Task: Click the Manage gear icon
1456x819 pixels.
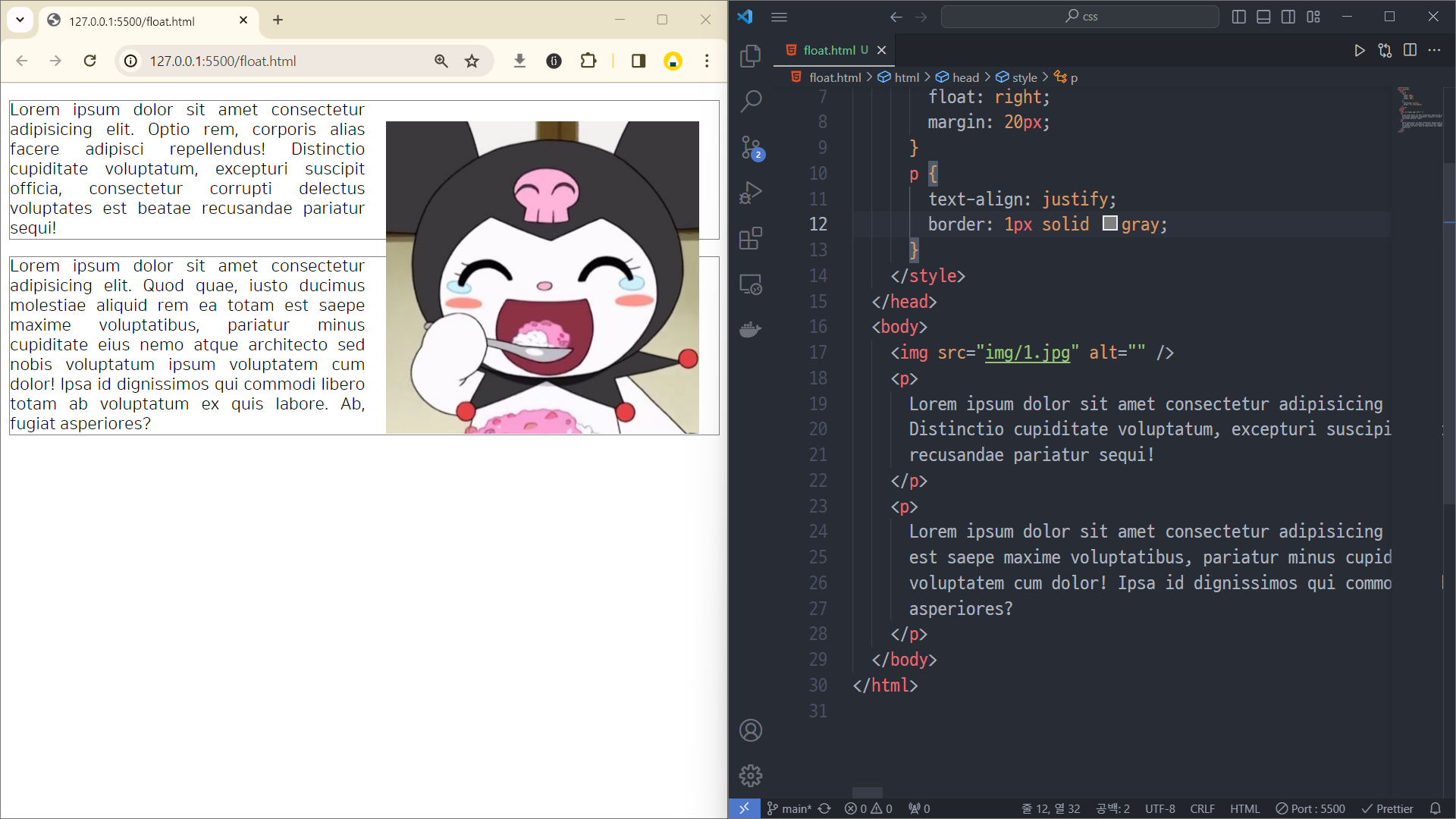Action: [x=750, y=776]
